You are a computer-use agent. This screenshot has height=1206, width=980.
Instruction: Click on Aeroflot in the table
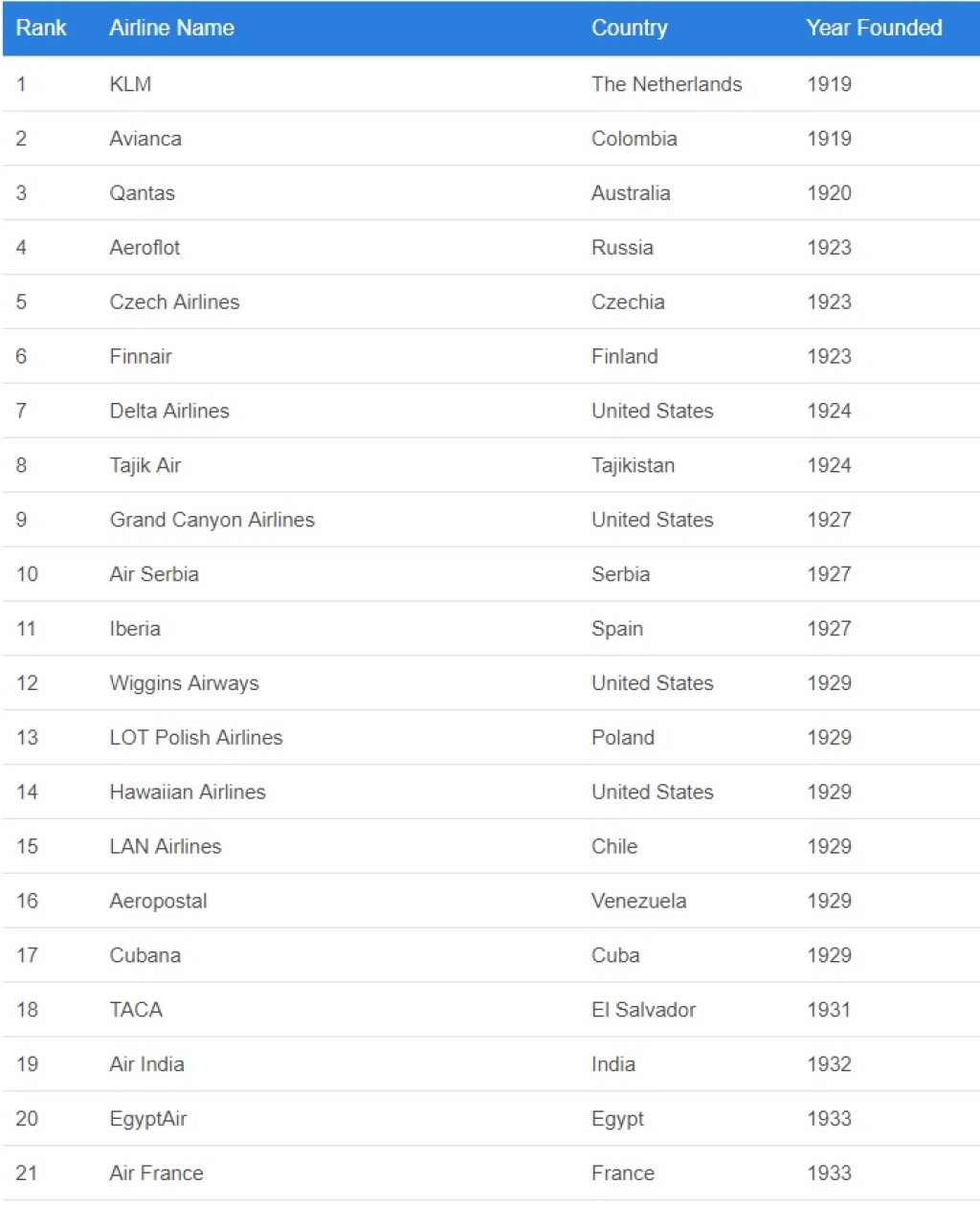145,248
